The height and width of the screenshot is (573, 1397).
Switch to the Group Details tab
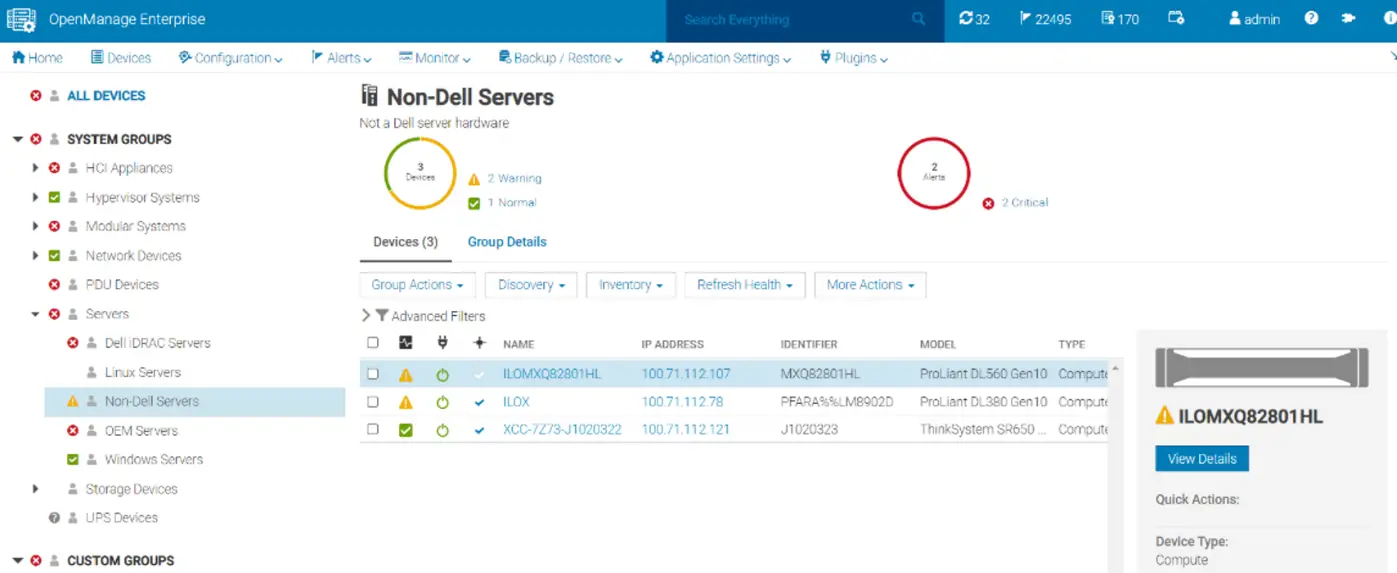pos(507,242)
